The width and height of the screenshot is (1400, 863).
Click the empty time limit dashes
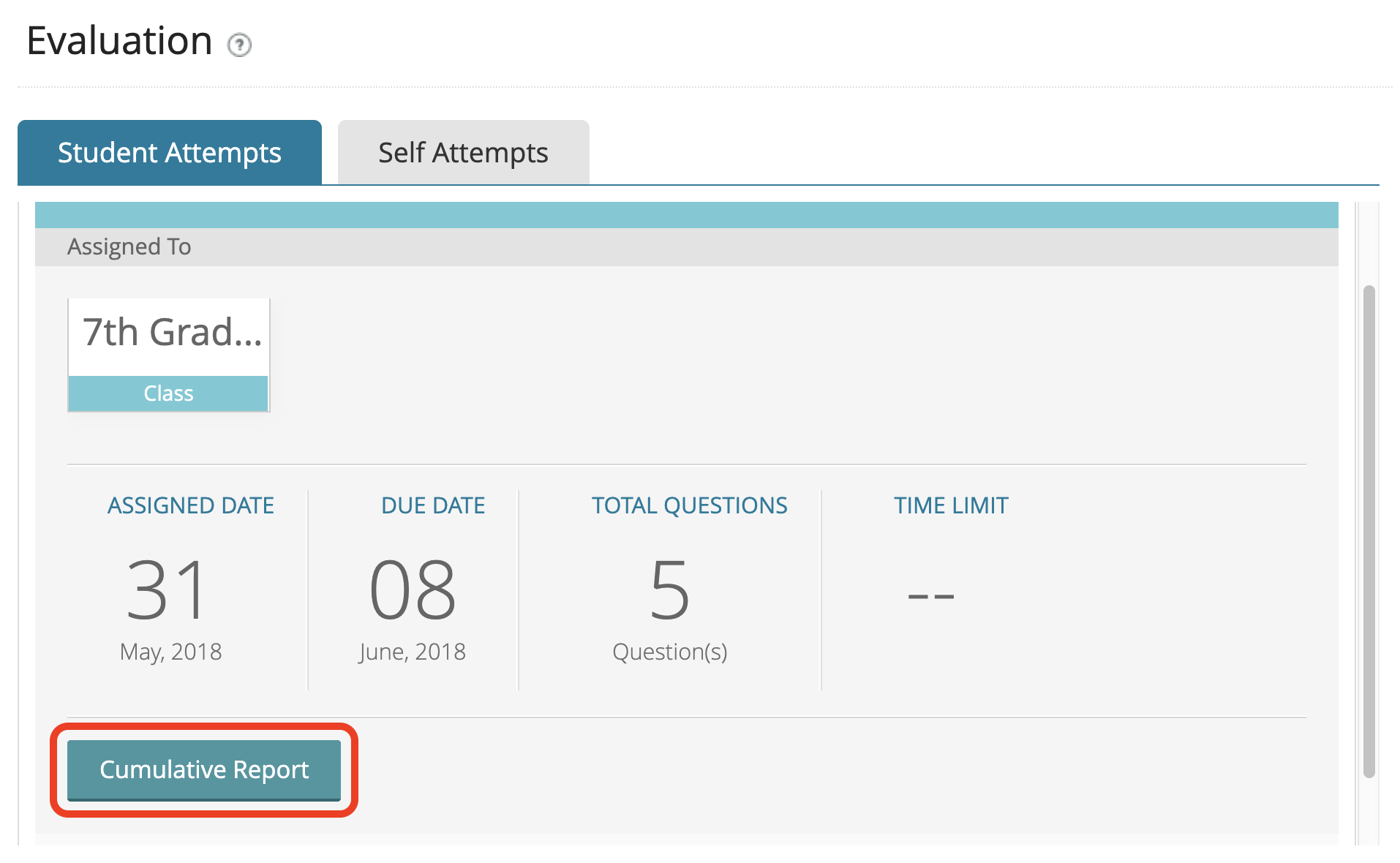(930, 595)
